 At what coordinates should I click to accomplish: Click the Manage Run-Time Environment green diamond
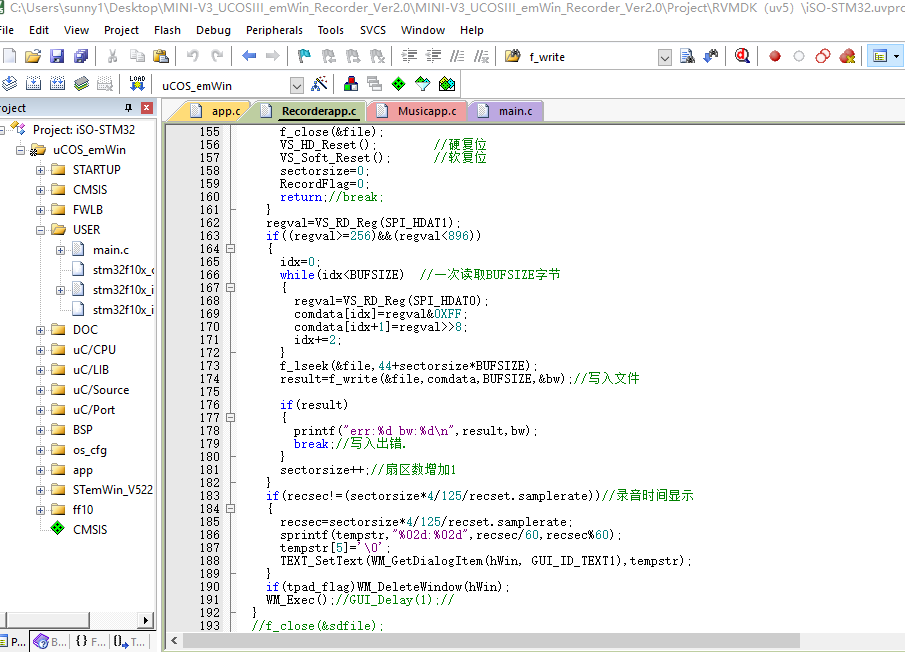coord(398,85)
